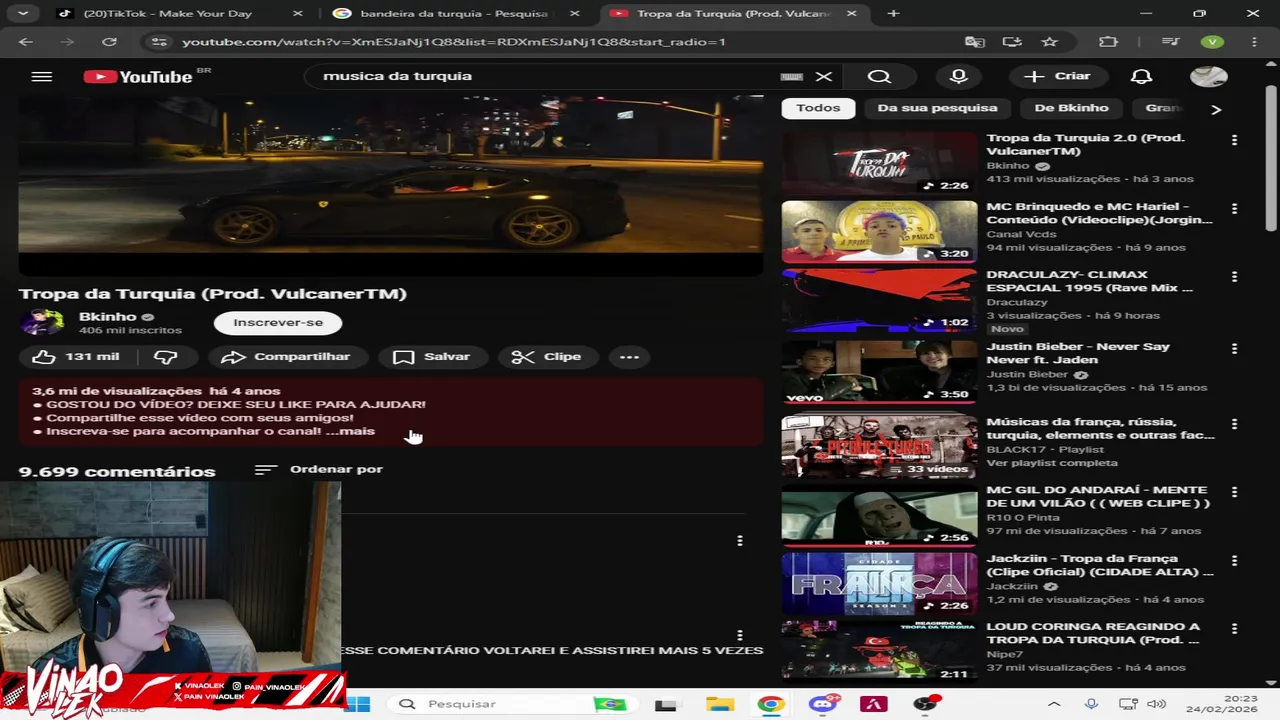The width and height of the screenshot is (1280, 720).
Task: Click the Justin Bieber Never Say Never thumbnail
Action: 879,372
